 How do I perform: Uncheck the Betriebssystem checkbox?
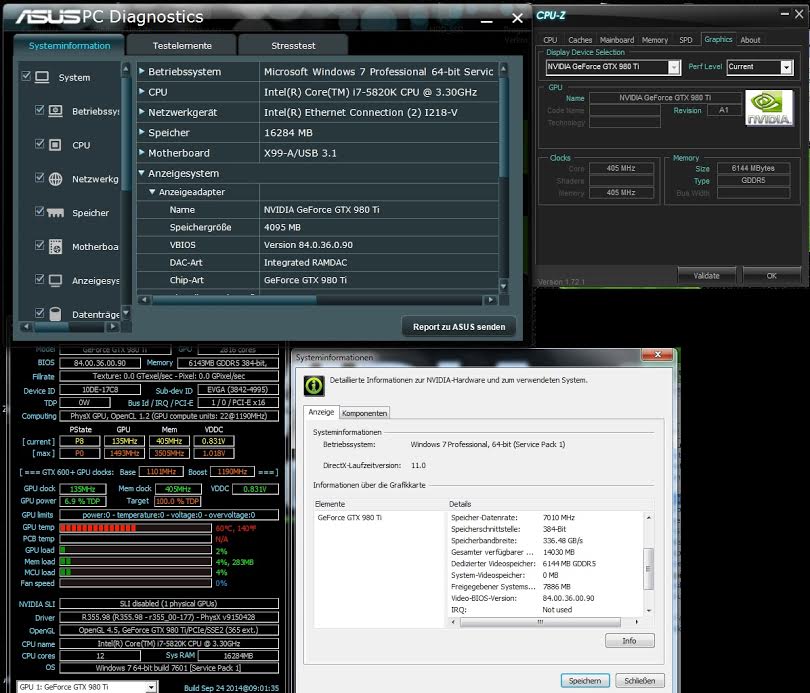pos(39,109)
